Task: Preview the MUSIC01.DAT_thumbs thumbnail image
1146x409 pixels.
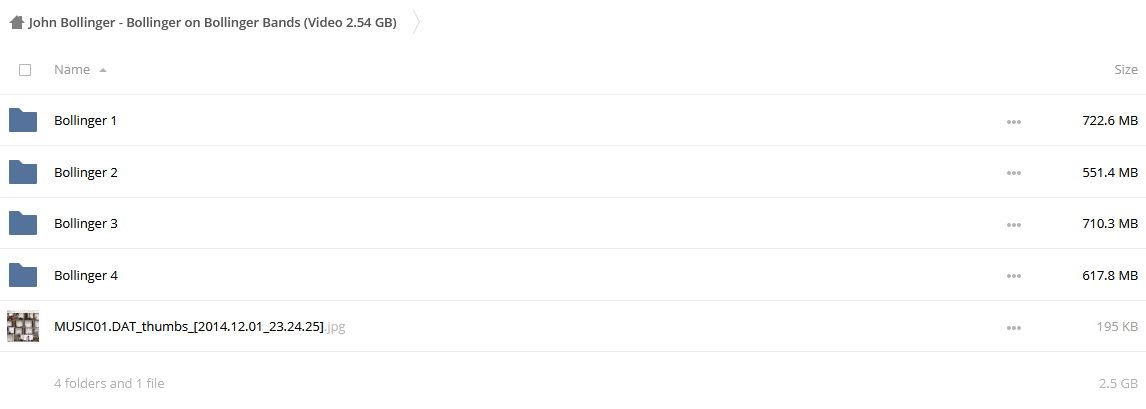Action: tap(23, 326)
